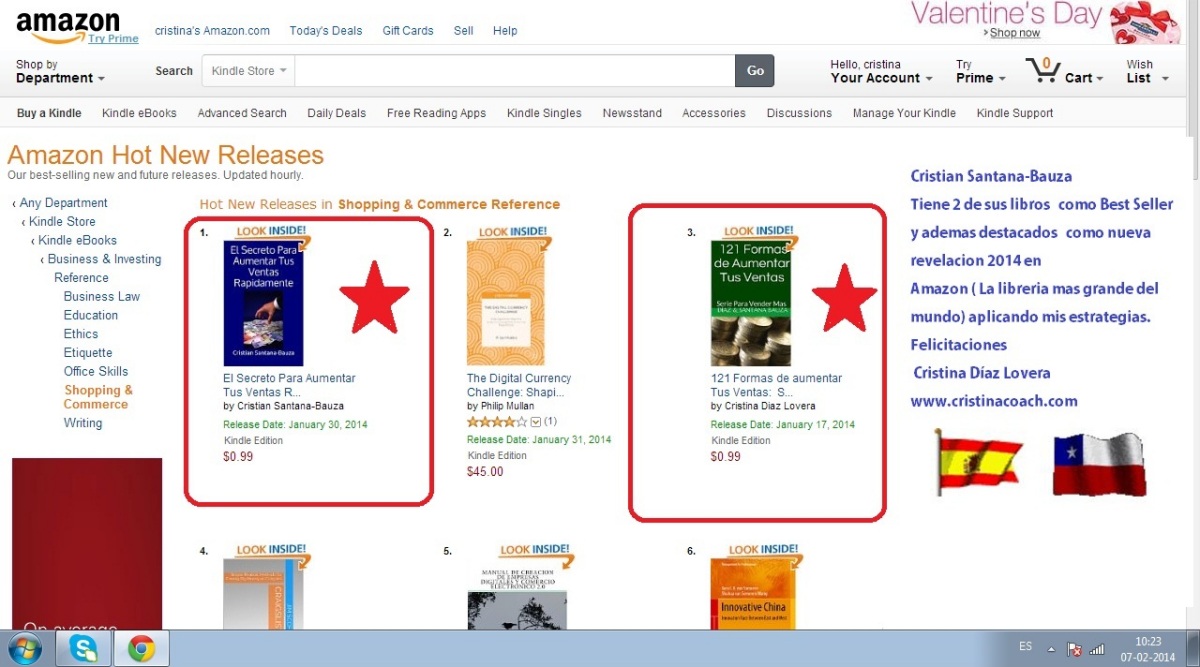Open the Your Account dropdown
The height and width of the screenshot is (667, 1200).
(x=881, y=72)
